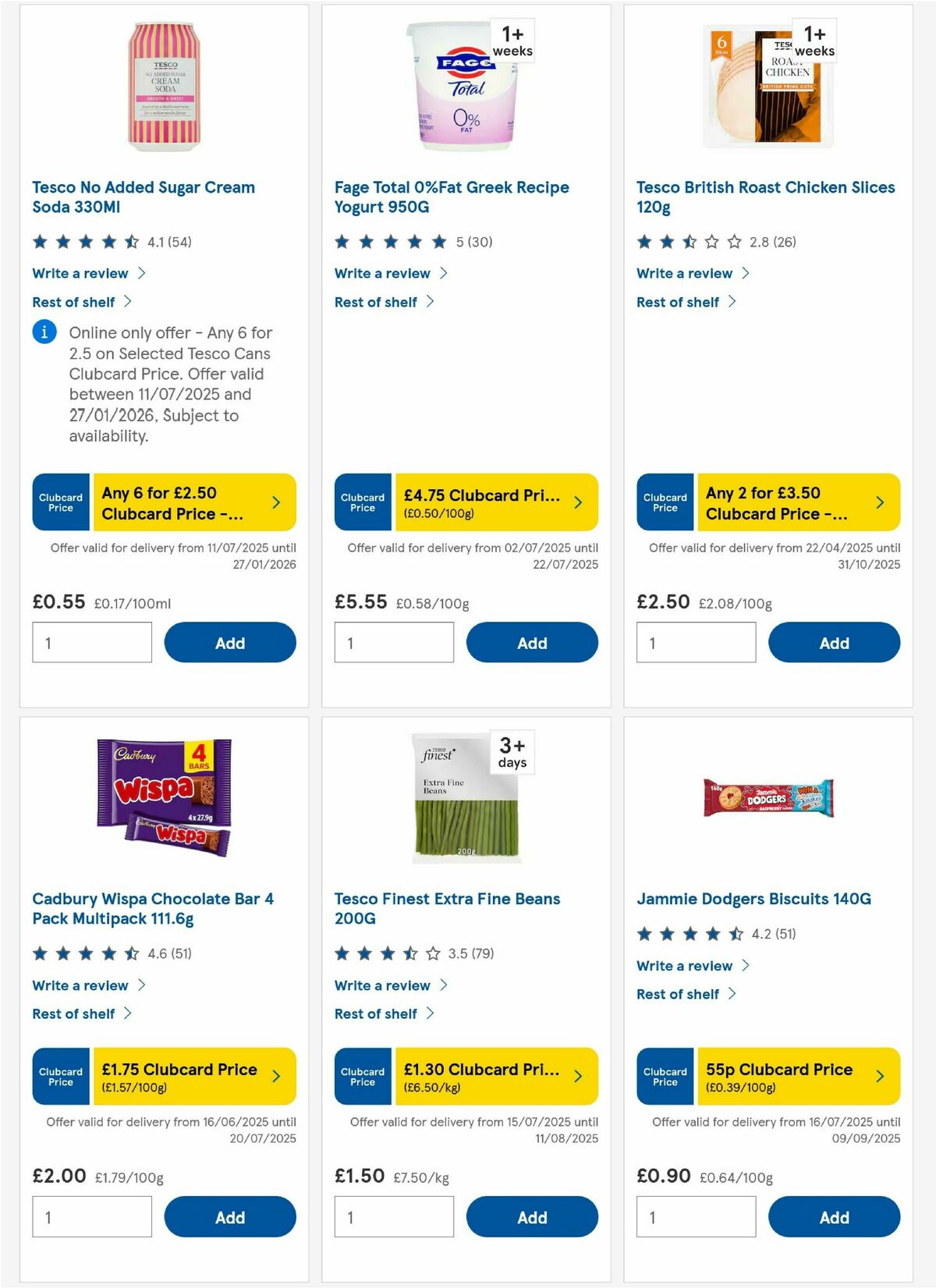Click the quantity field for Extra Fine Beans
The width and height of the screenshot is (936, 1288).
point(394,1216)
